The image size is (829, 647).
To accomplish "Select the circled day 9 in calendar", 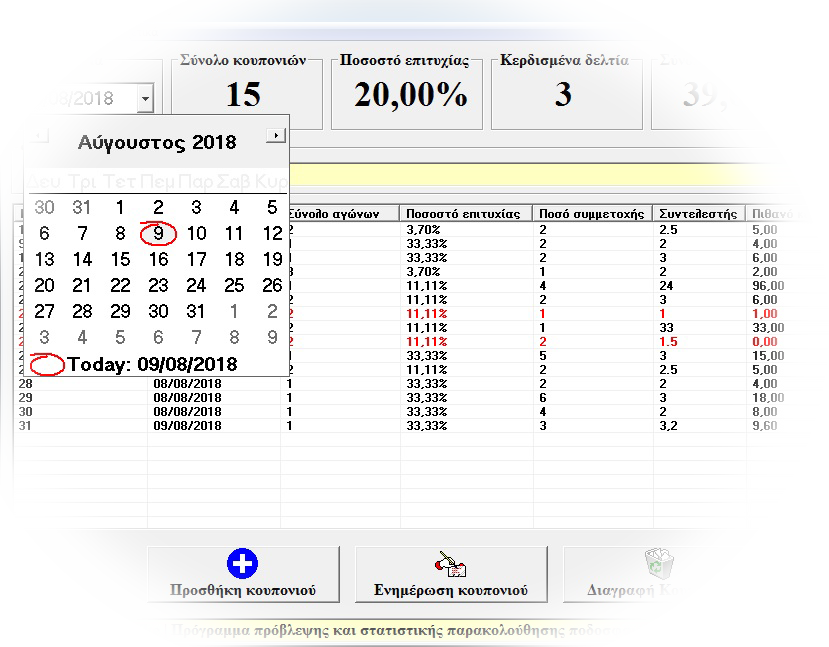I will [x=158, y=234].
